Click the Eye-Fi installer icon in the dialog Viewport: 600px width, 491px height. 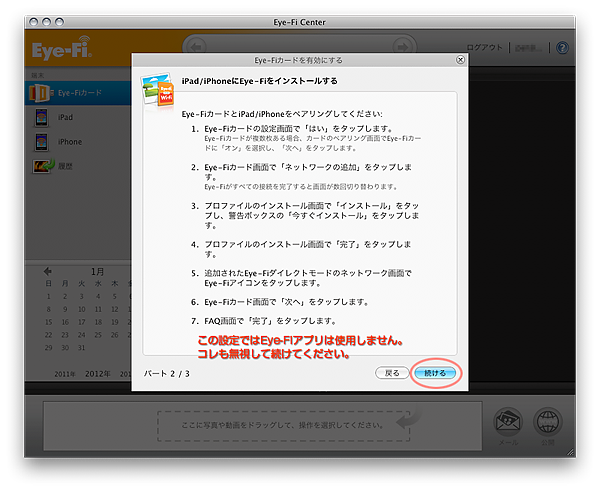tap(158, 90)
